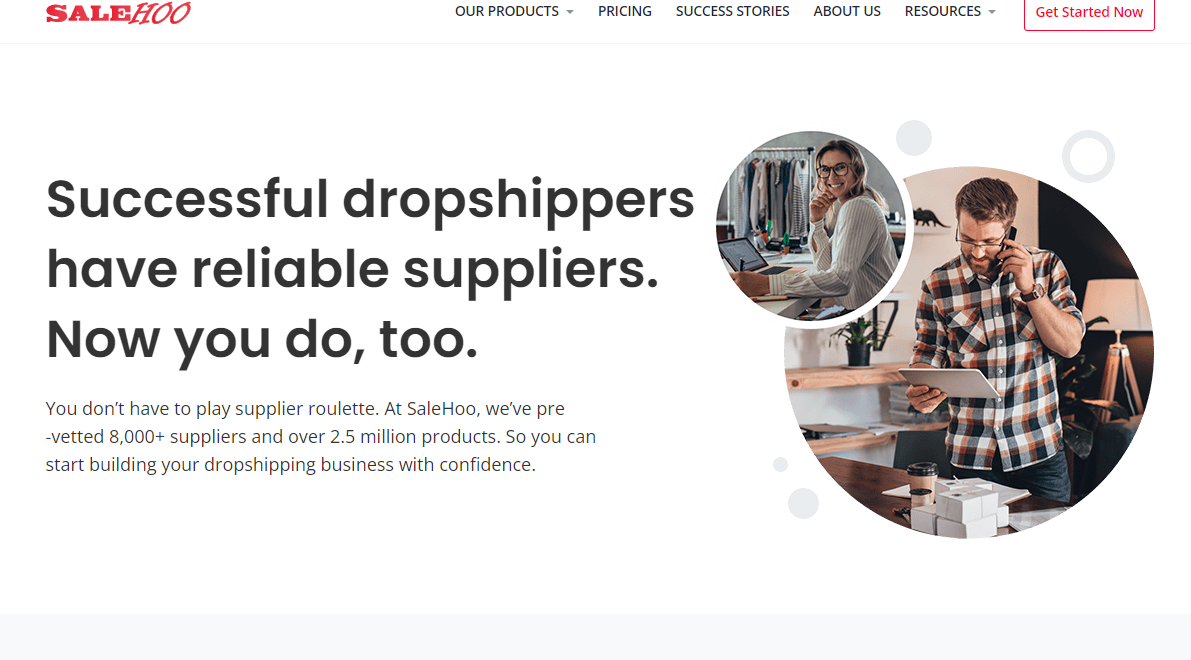This screenshot has height=660, width=1191.
Task: Click the Successful dropshippers headline
Action: (x=371, y=199)
